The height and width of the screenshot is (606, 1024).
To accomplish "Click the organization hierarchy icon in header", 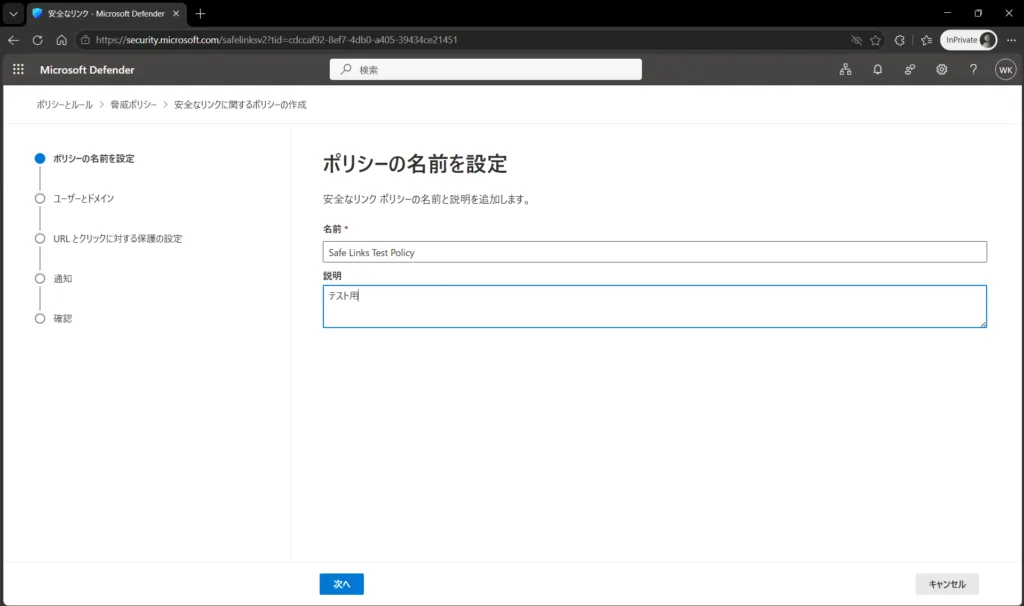I will tap(846, 69).
